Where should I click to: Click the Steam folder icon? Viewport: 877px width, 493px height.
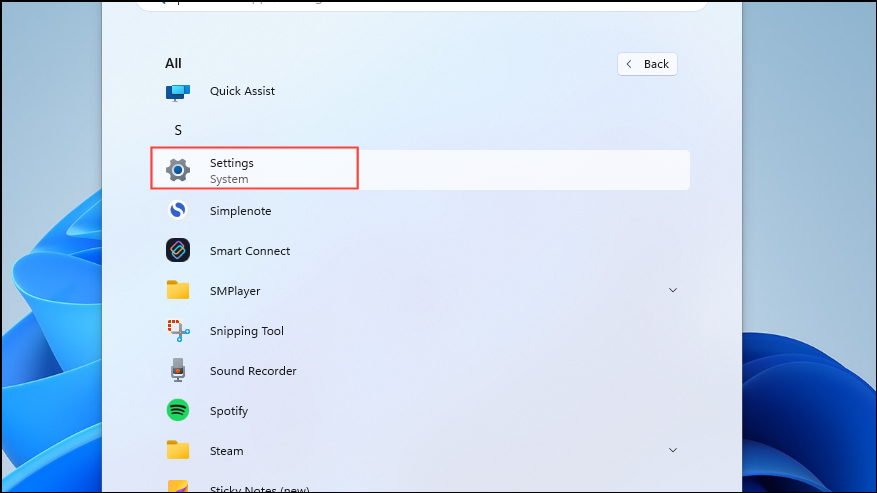(x=178, y=450)
